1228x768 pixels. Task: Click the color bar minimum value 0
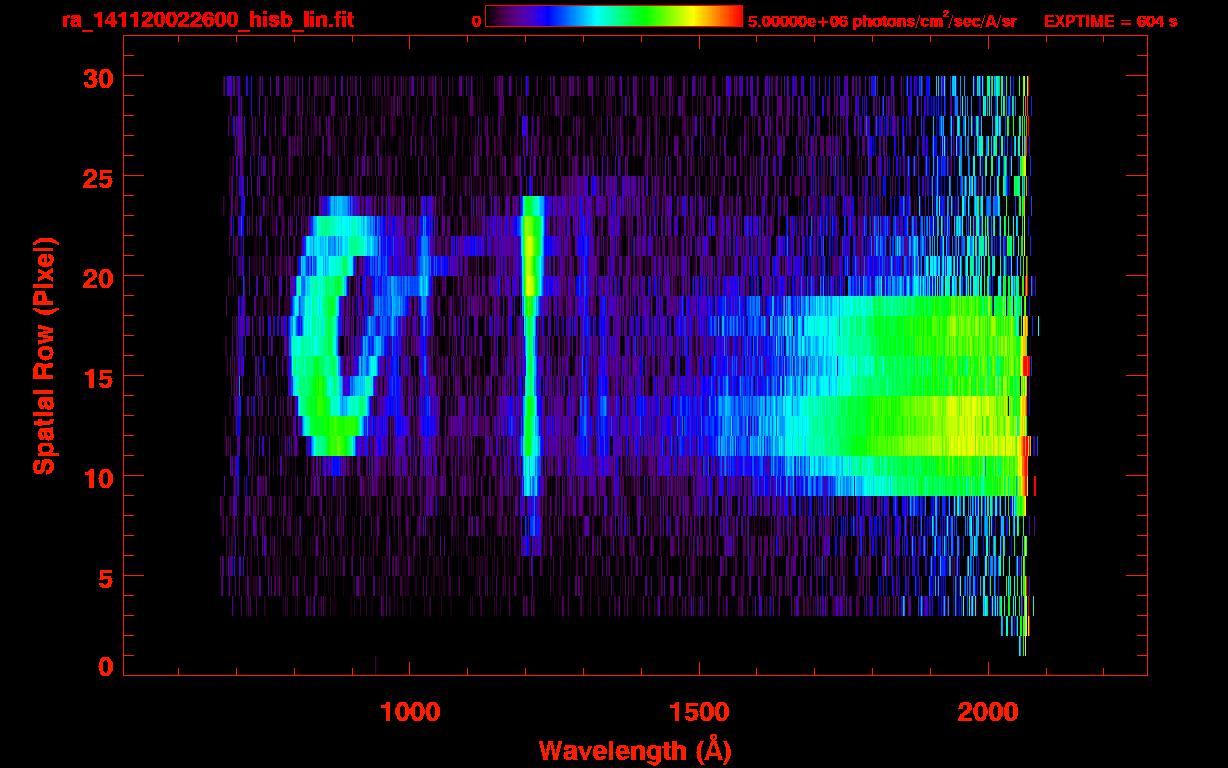coord(477,21)
